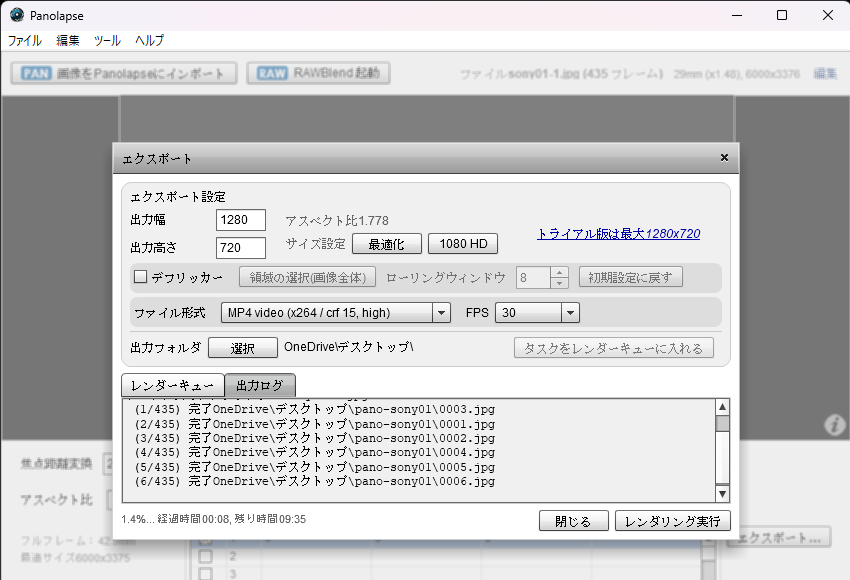This screenshot has width=850, height=580.
Task: Click the 出力幅 input field
Action: [x=240, y=220]
